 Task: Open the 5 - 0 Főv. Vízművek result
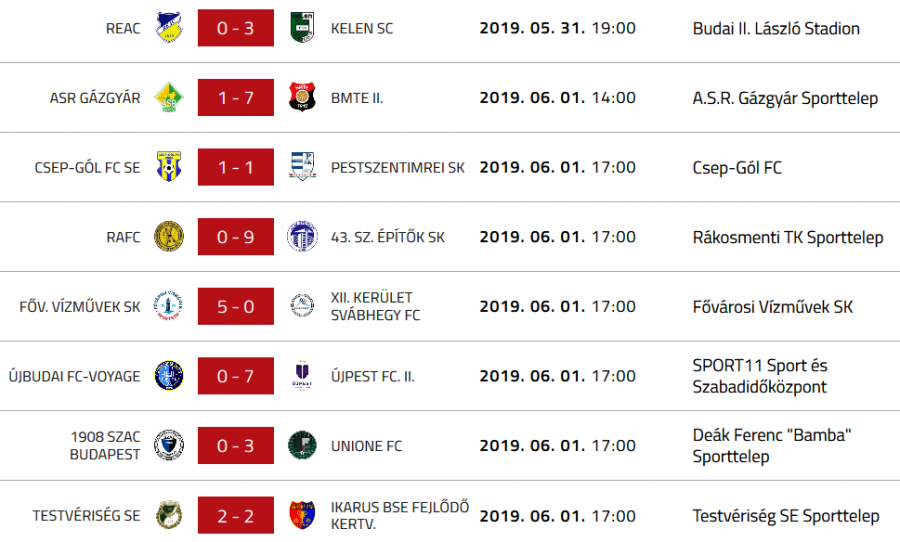(236, 307)
